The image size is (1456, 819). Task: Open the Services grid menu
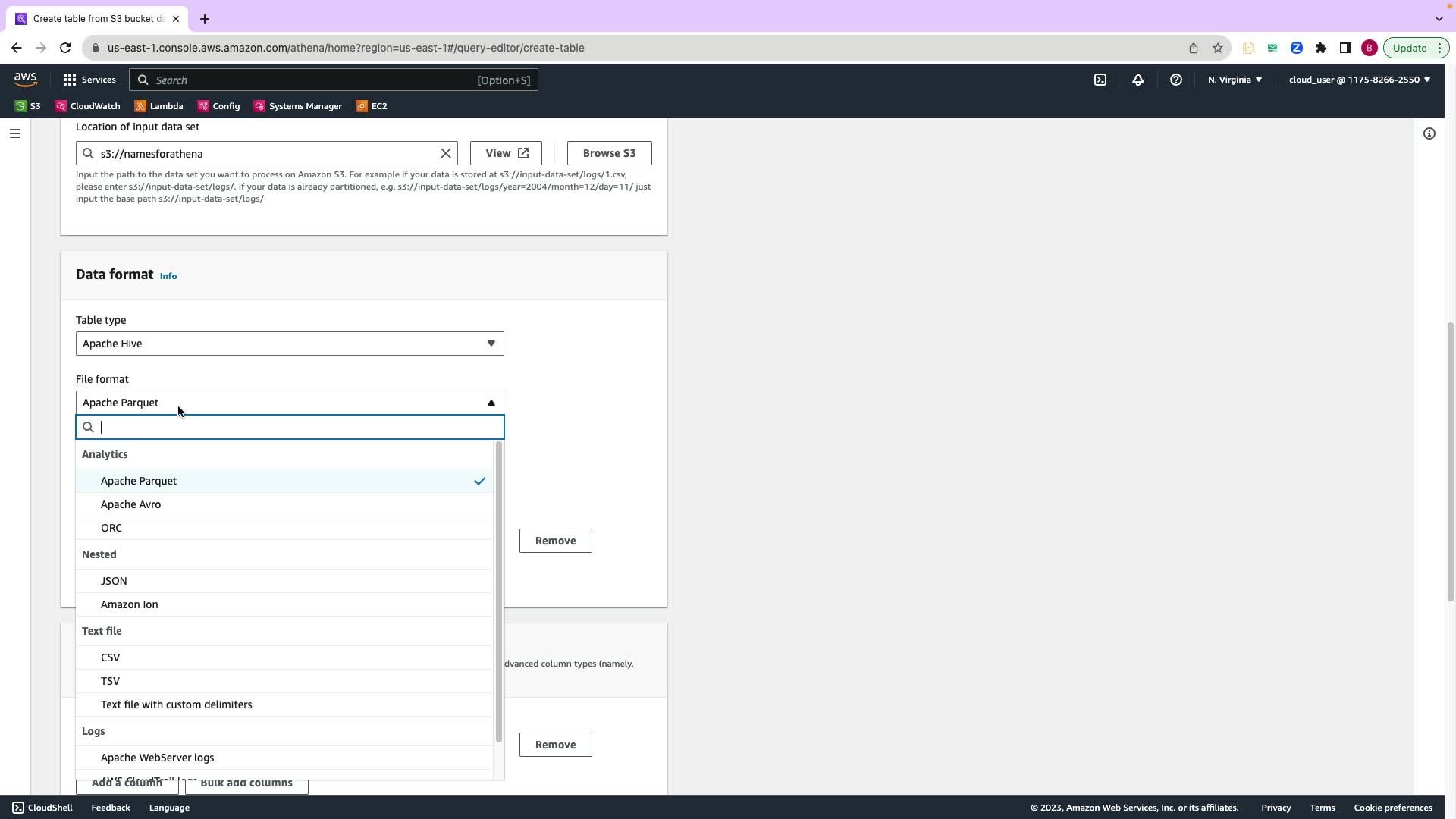pyautogui.click(x=89, y=80)
